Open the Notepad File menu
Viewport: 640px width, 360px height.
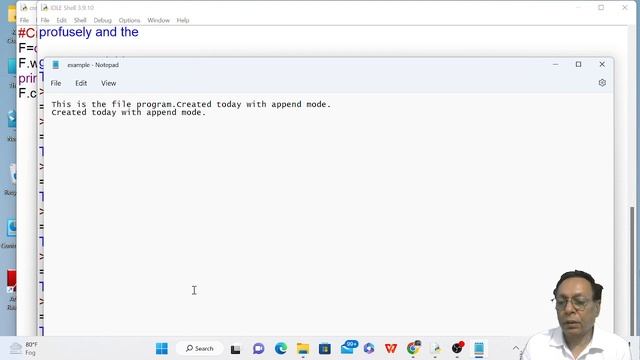(56, 83)
